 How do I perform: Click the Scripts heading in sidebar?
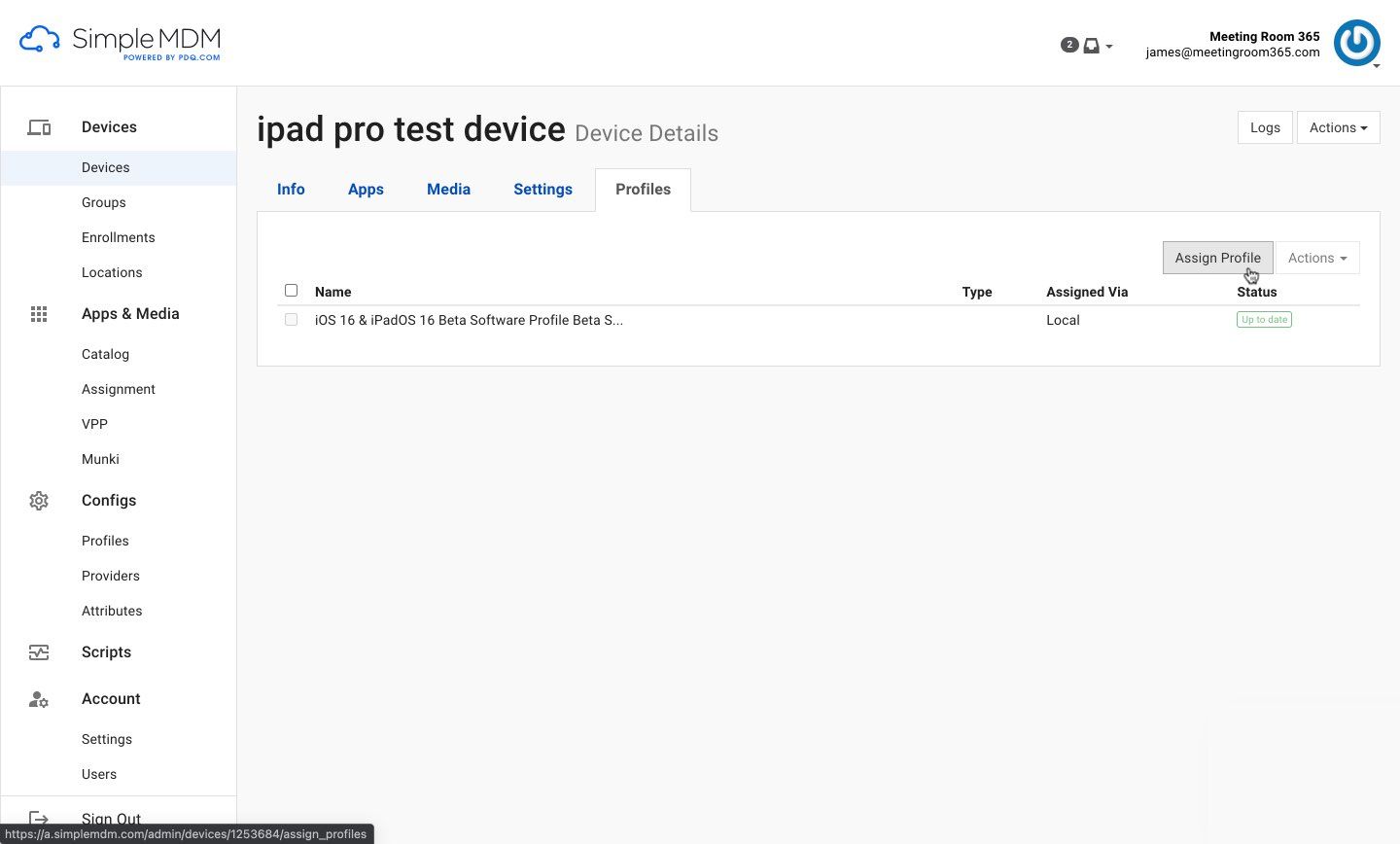(x=106, y=652)
